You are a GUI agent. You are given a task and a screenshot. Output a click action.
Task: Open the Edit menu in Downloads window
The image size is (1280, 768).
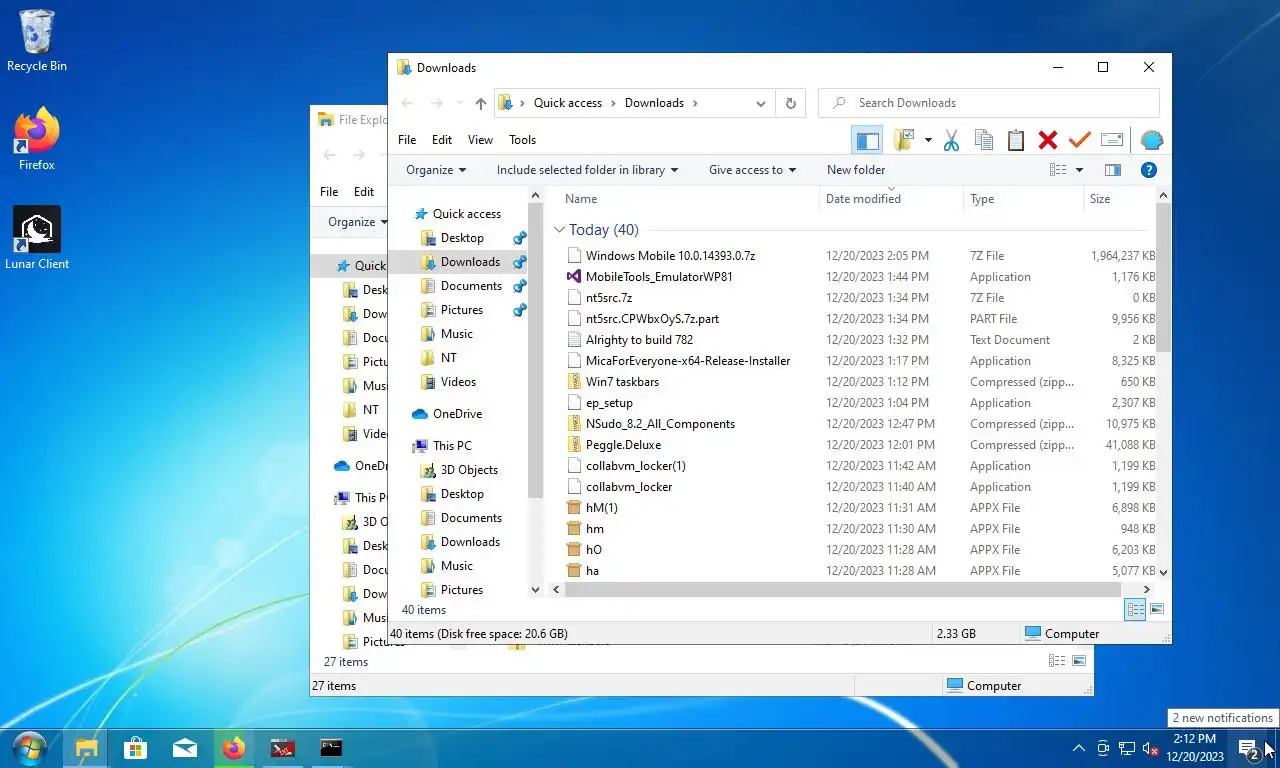click(x=442, y=140)
